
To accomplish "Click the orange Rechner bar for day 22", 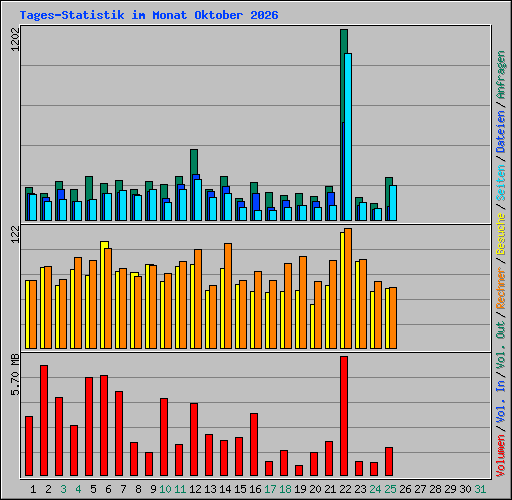I will coord(348,289).
